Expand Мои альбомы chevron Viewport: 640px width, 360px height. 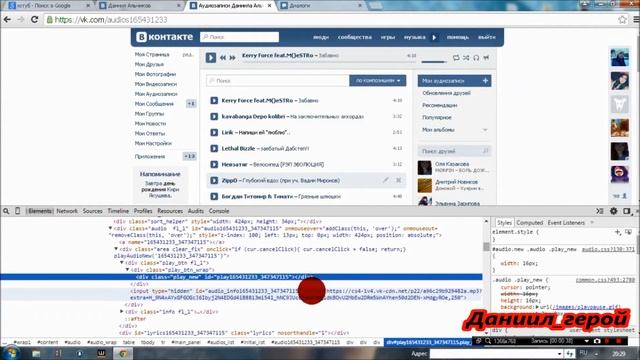(485, 130)
